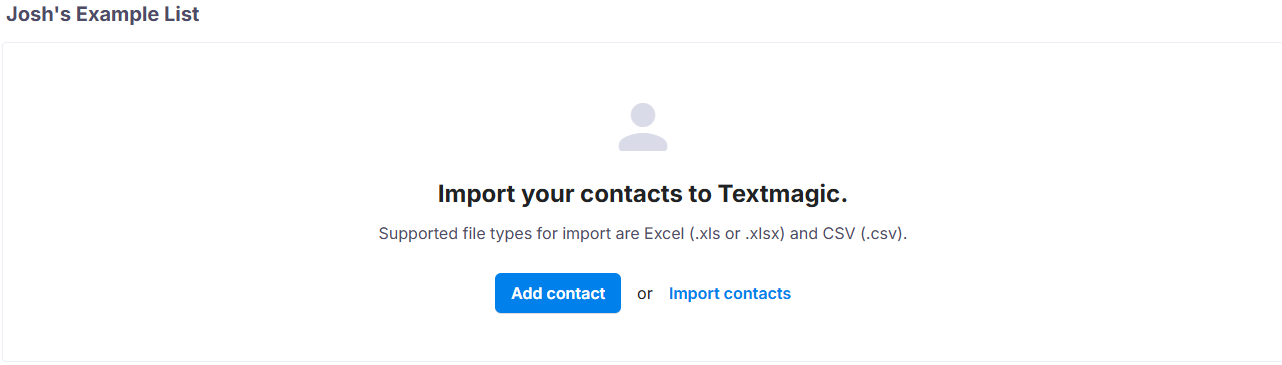Open the Import contacts link

coord(730,293)
